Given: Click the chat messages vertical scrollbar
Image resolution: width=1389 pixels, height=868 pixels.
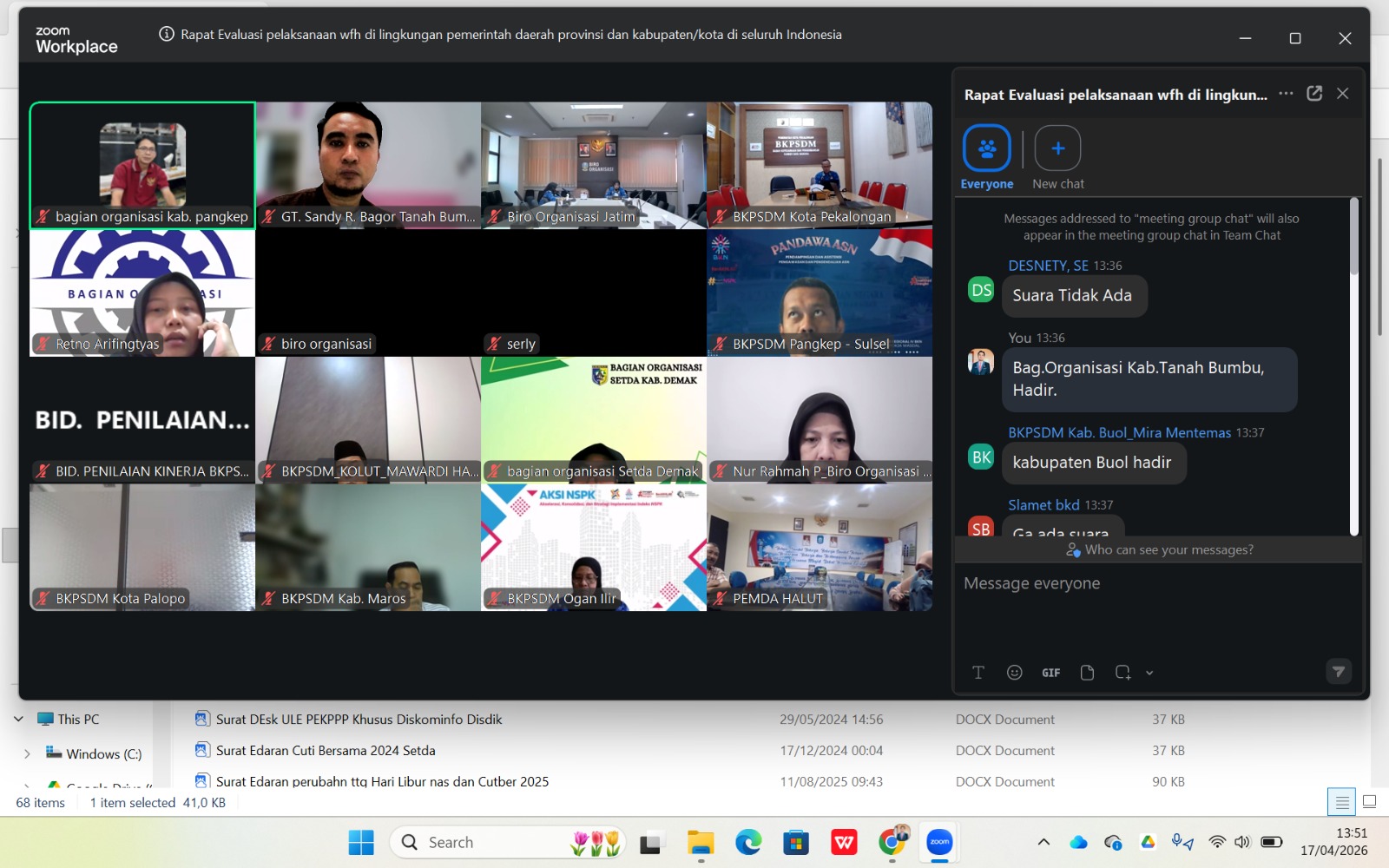Looking at the screenshot, I should coord(1353,365).
